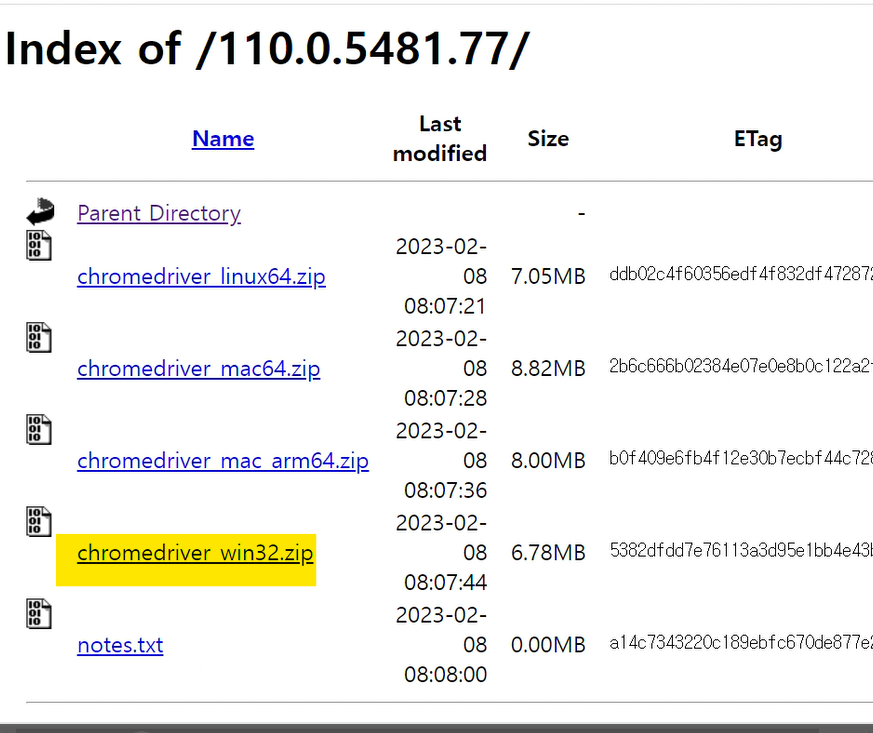Click the Last modified column header
Image resolution: width=873 pixels, height=733 pixels.
(440, 139)
